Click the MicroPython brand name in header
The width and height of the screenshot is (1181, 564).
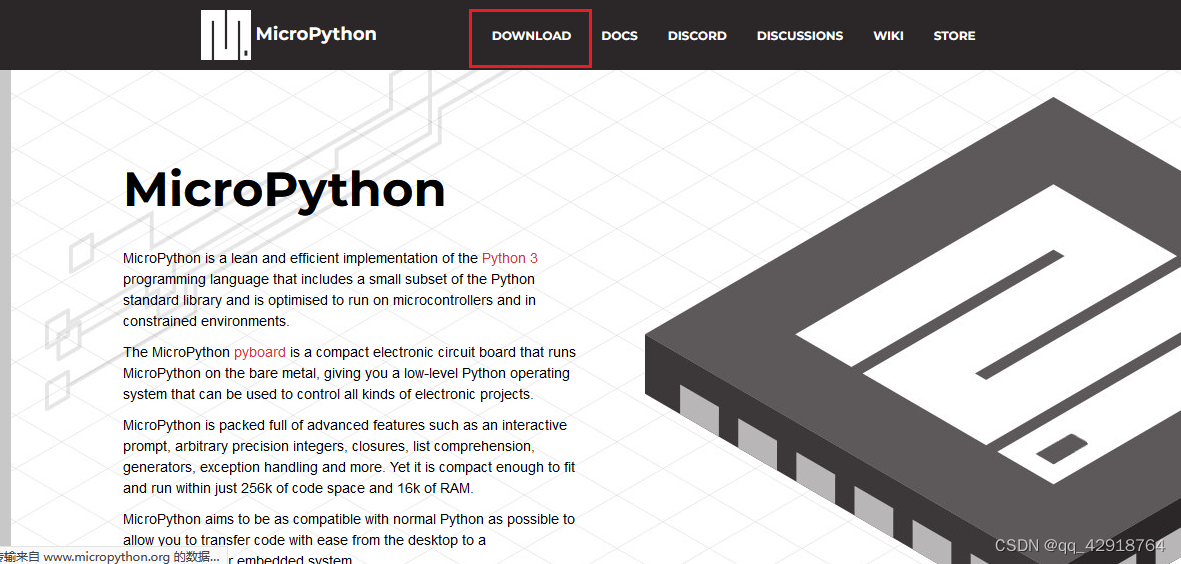coord(316,34)
